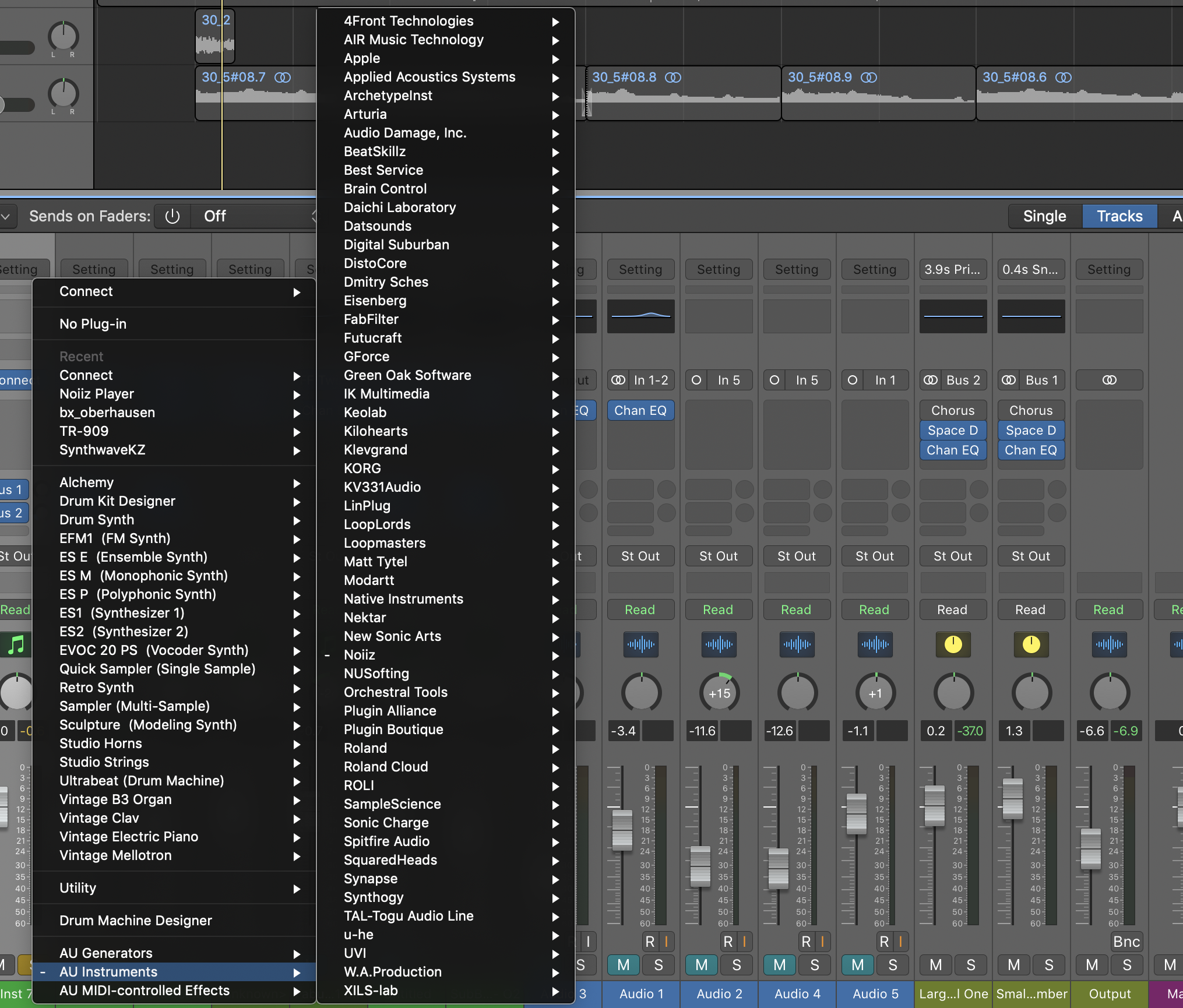This screenshot has width=1183, height=1008.
Task: Open the Noiiz vendor submenu
Action: 446,655
